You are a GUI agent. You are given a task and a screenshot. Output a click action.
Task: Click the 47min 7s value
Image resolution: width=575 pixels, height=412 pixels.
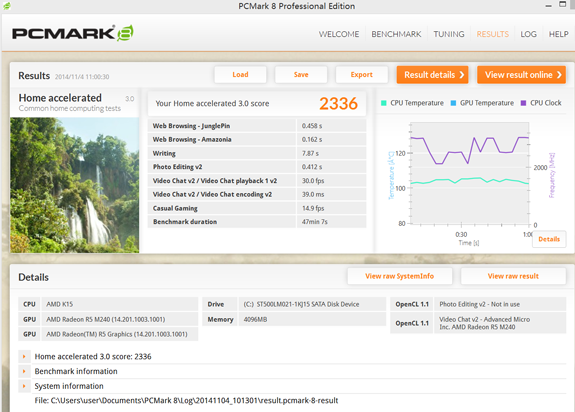point(315,222)
